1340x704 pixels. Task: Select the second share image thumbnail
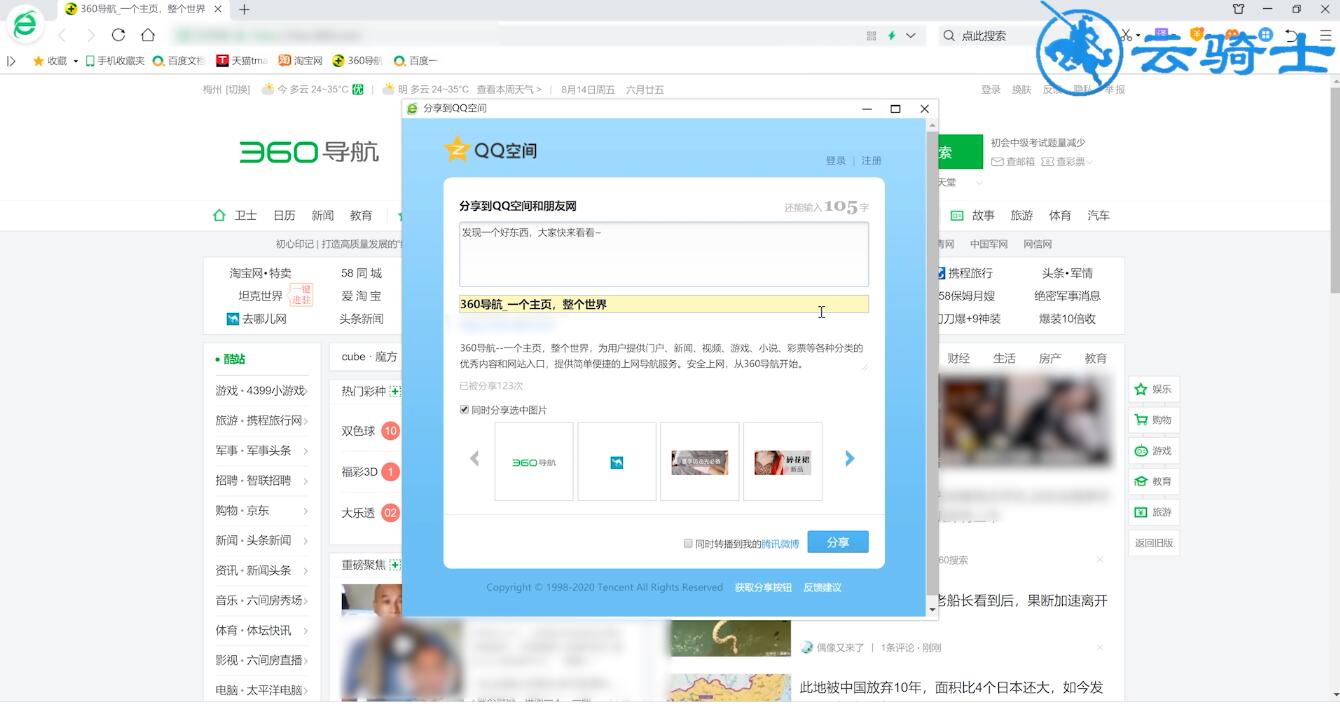point(617,461)
